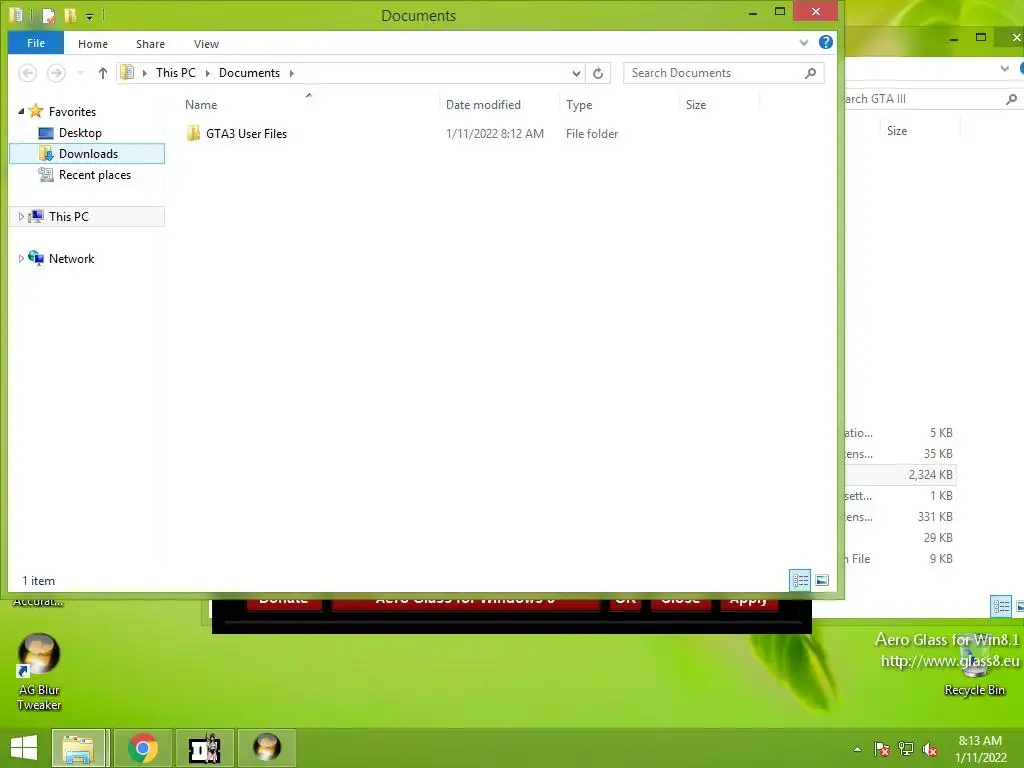Screen dimensions: 1024x768
Task: Open AG Blur Tweaker desktop shortcut
Action: point(39,672)
